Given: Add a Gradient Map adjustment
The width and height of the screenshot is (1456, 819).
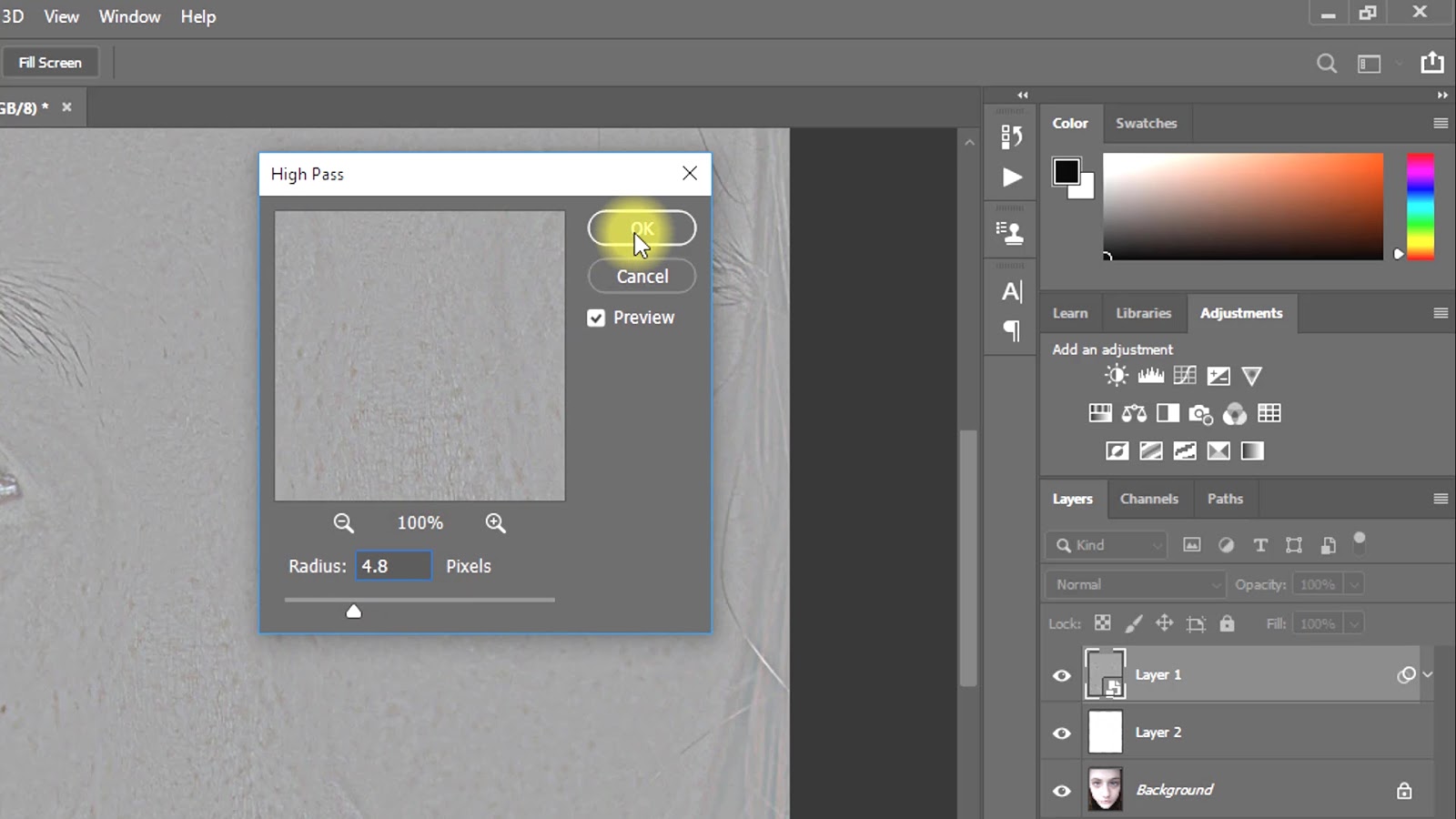Looking at the screenshot, I should tap(1252, 451).
